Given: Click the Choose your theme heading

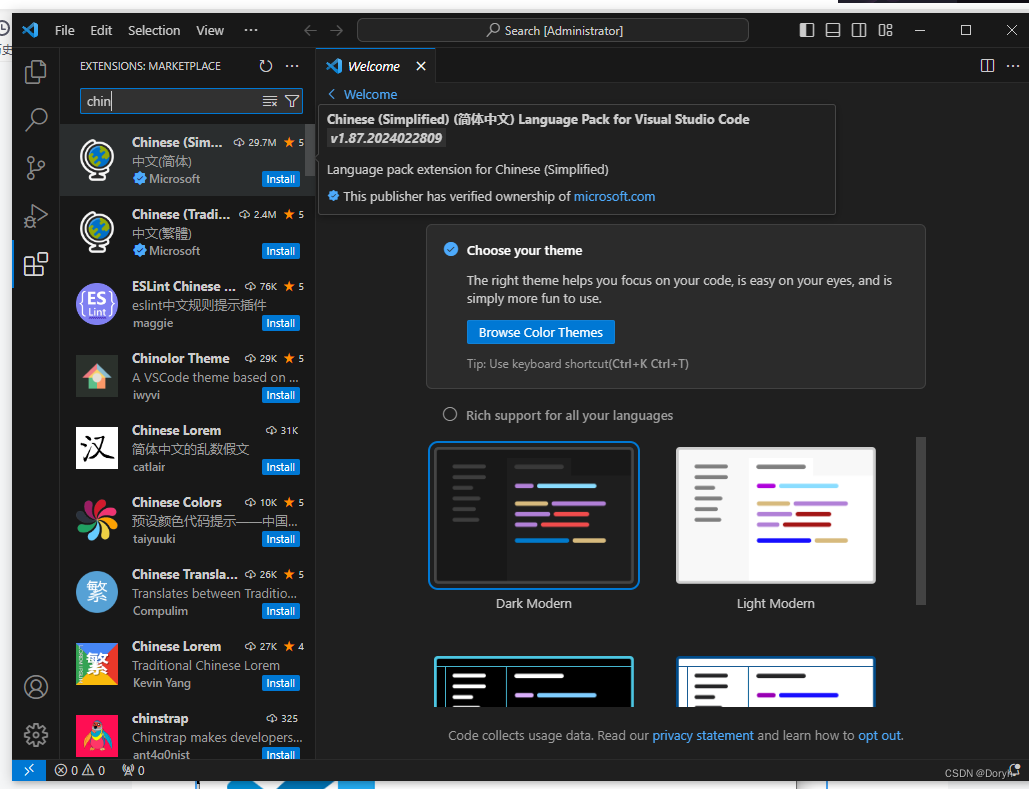Looking at the screenshot, I should 524,250.
